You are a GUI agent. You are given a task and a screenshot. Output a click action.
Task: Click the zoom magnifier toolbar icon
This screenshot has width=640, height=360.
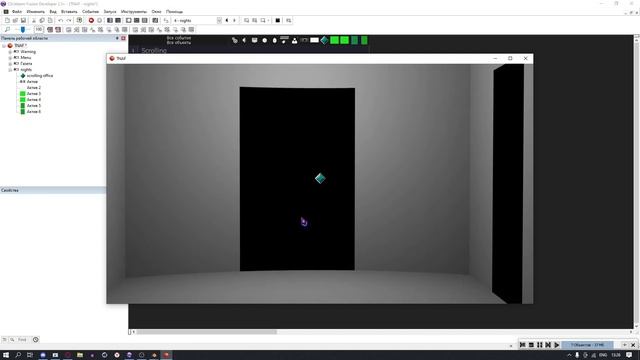pyautogui.click(x=7, y=29)
